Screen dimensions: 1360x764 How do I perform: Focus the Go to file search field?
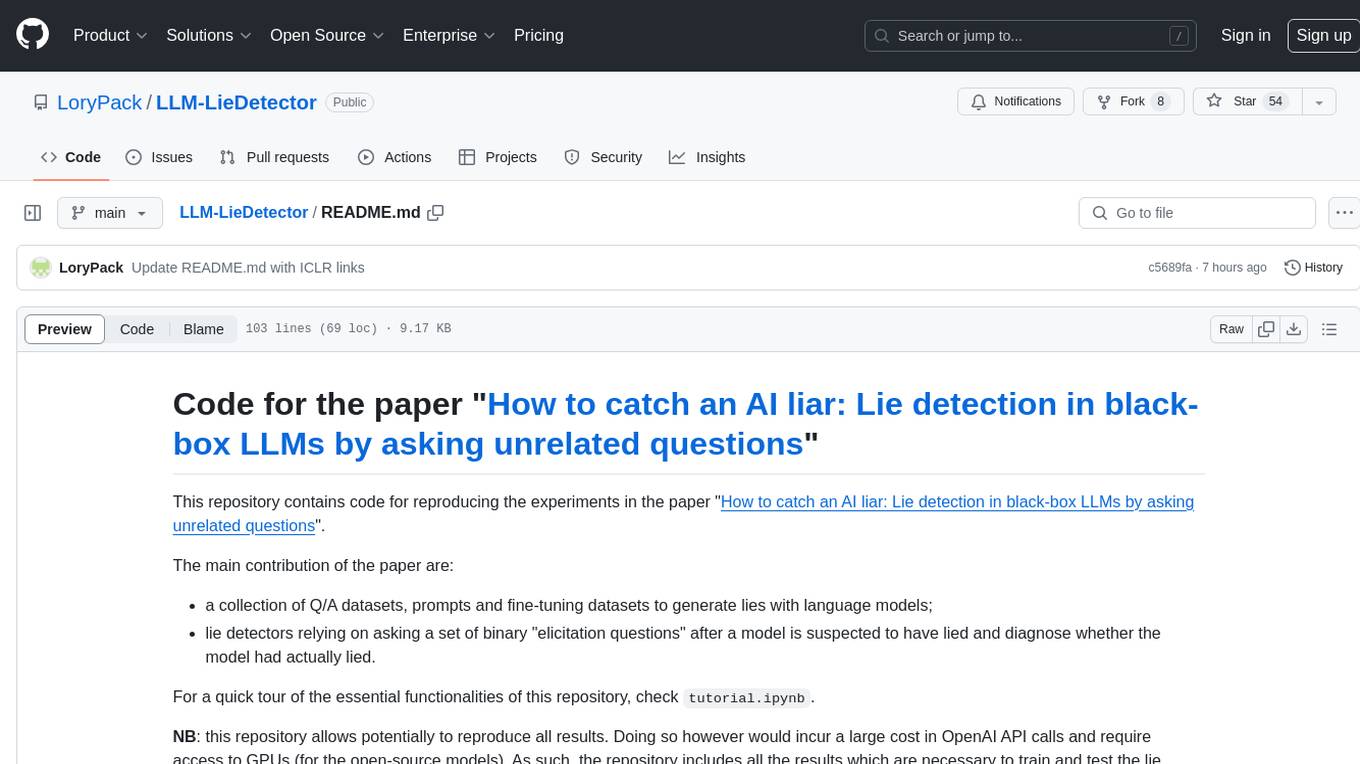(1197, 213)
